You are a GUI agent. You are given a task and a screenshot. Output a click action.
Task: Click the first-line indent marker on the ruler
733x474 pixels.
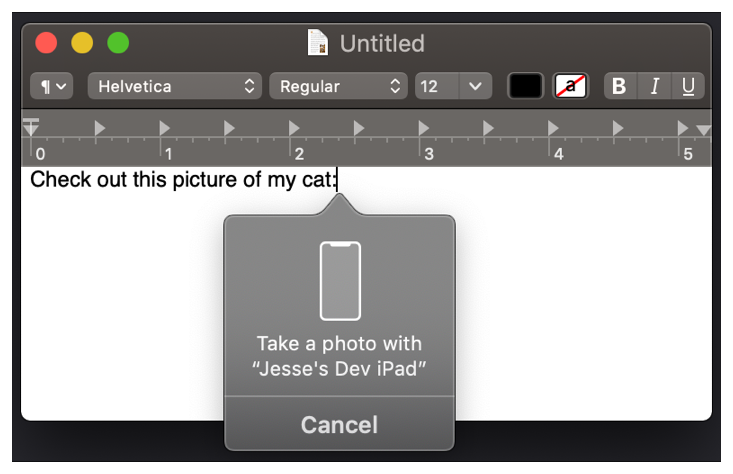coord(31,123)
